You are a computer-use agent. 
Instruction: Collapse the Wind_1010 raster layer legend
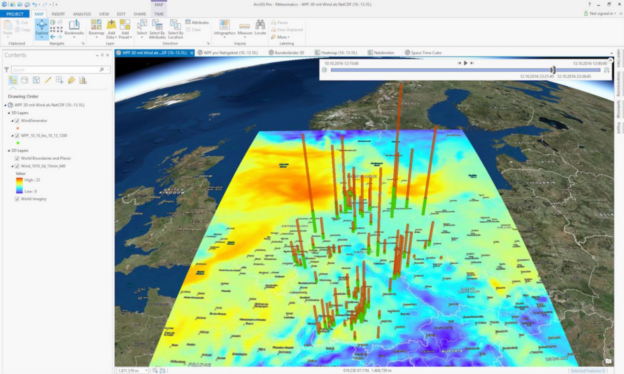coord(12,166)
